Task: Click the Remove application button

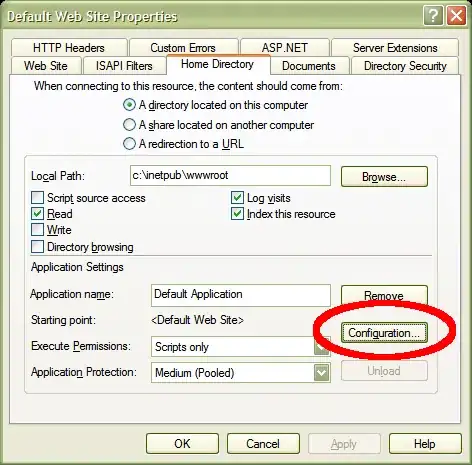Action: [x=384, y=295]
